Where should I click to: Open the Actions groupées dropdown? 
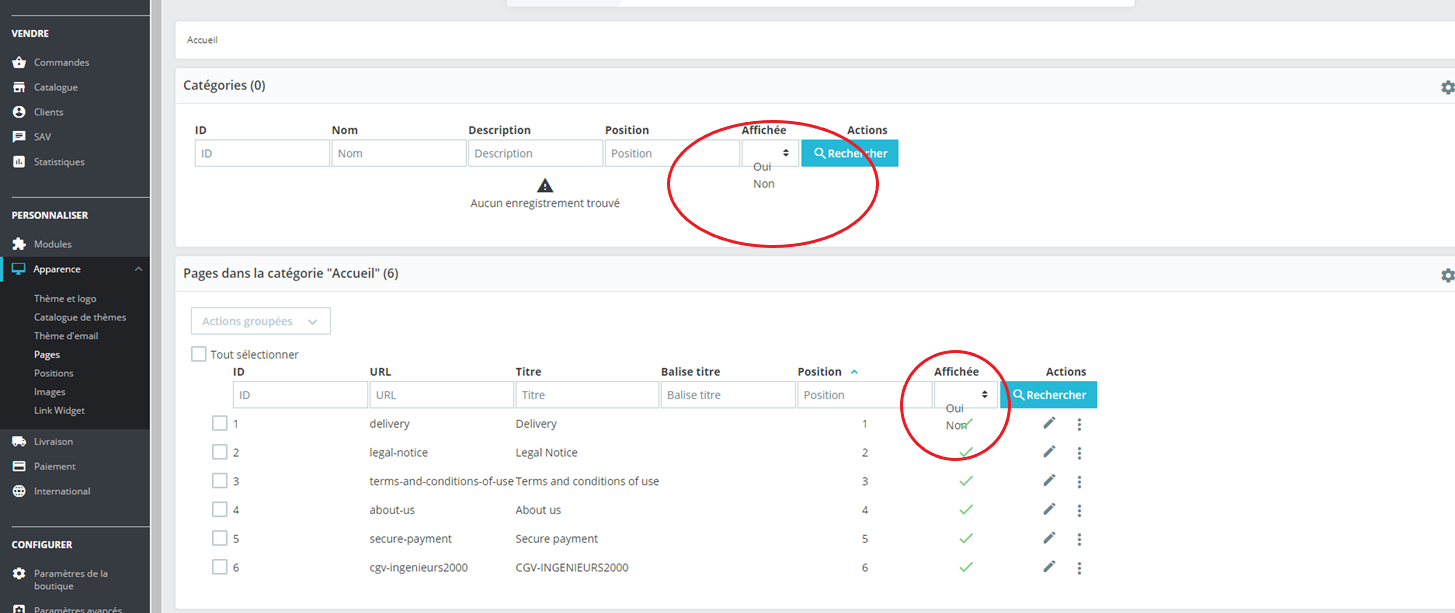(260, 321)
